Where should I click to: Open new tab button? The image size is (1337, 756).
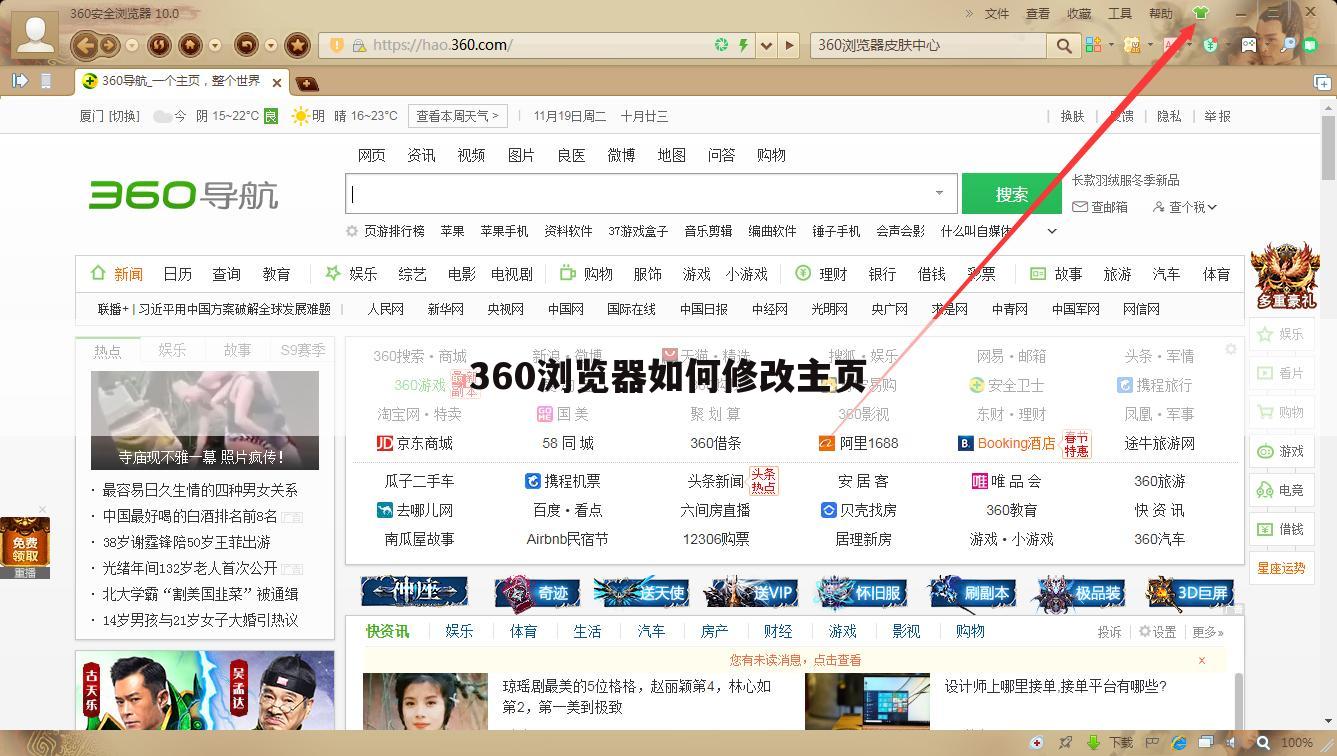click(307, 83)
